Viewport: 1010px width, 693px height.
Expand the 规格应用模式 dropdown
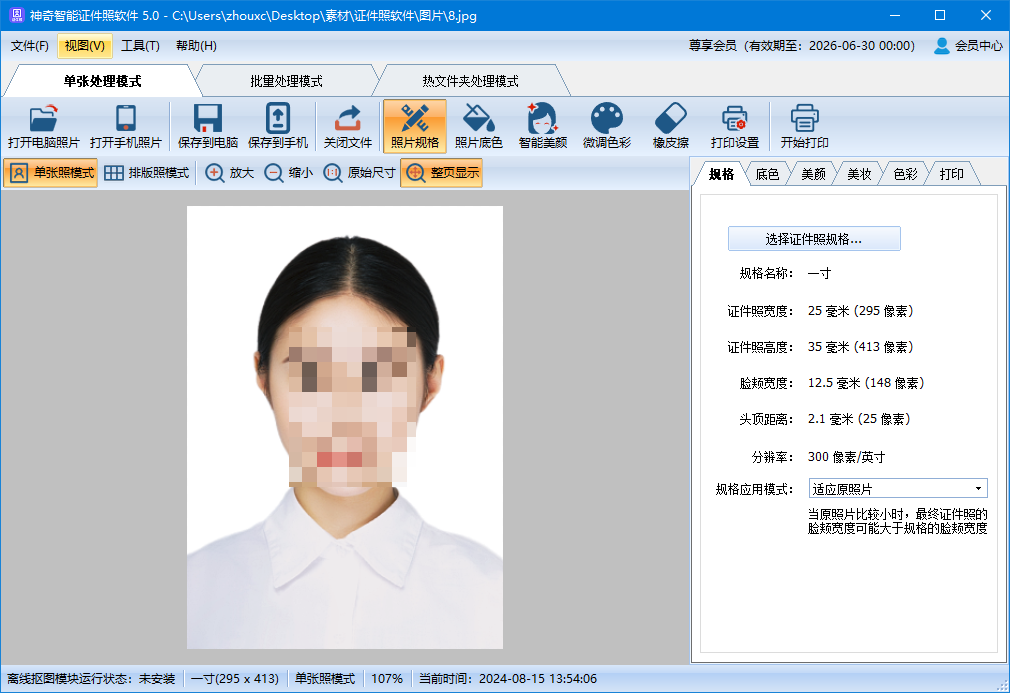pos(977,489)
